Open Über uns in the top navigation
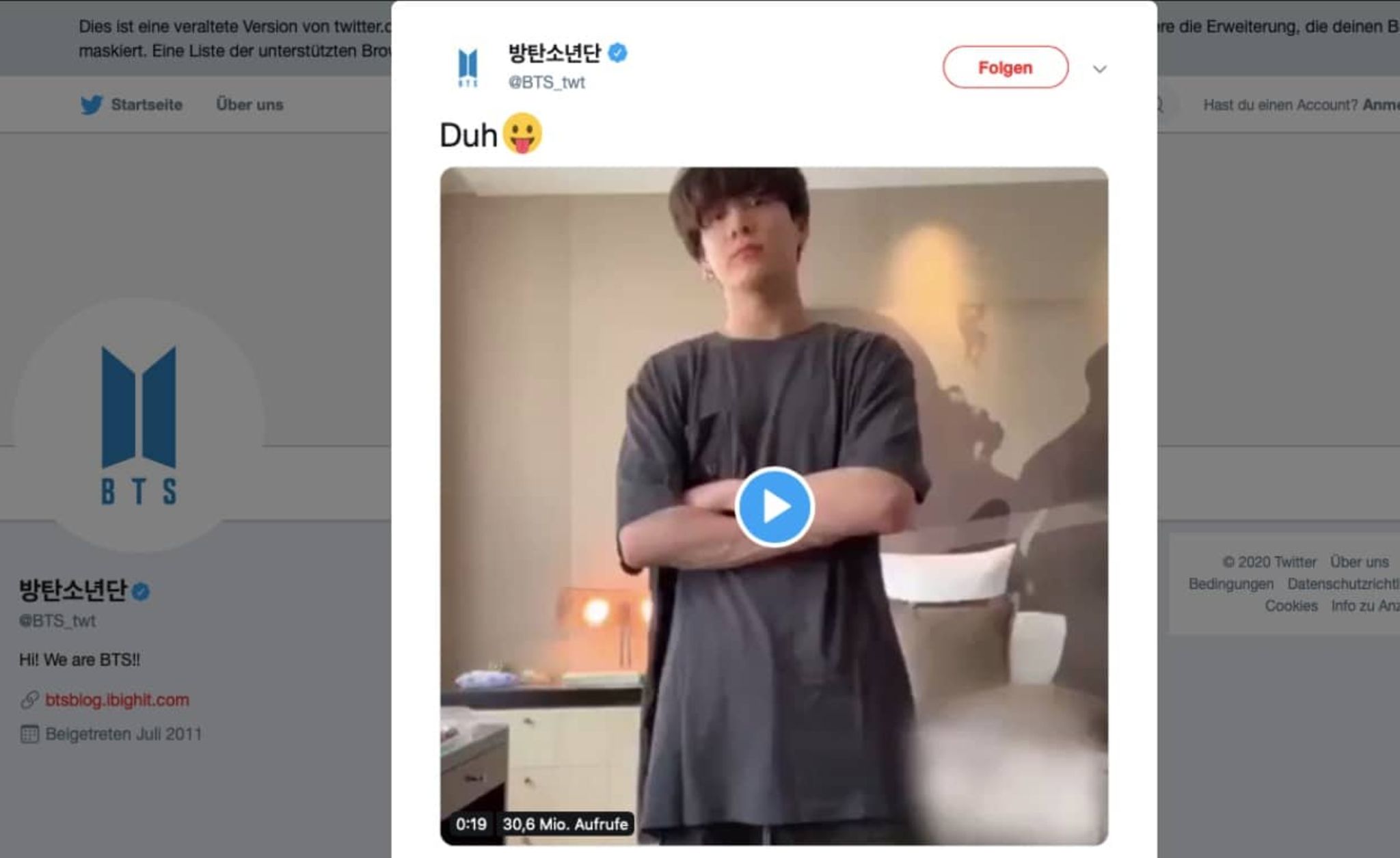Image resolution: width=1400 pixels, height=858 pixels. pyautogui.click(x=250, y=105)
